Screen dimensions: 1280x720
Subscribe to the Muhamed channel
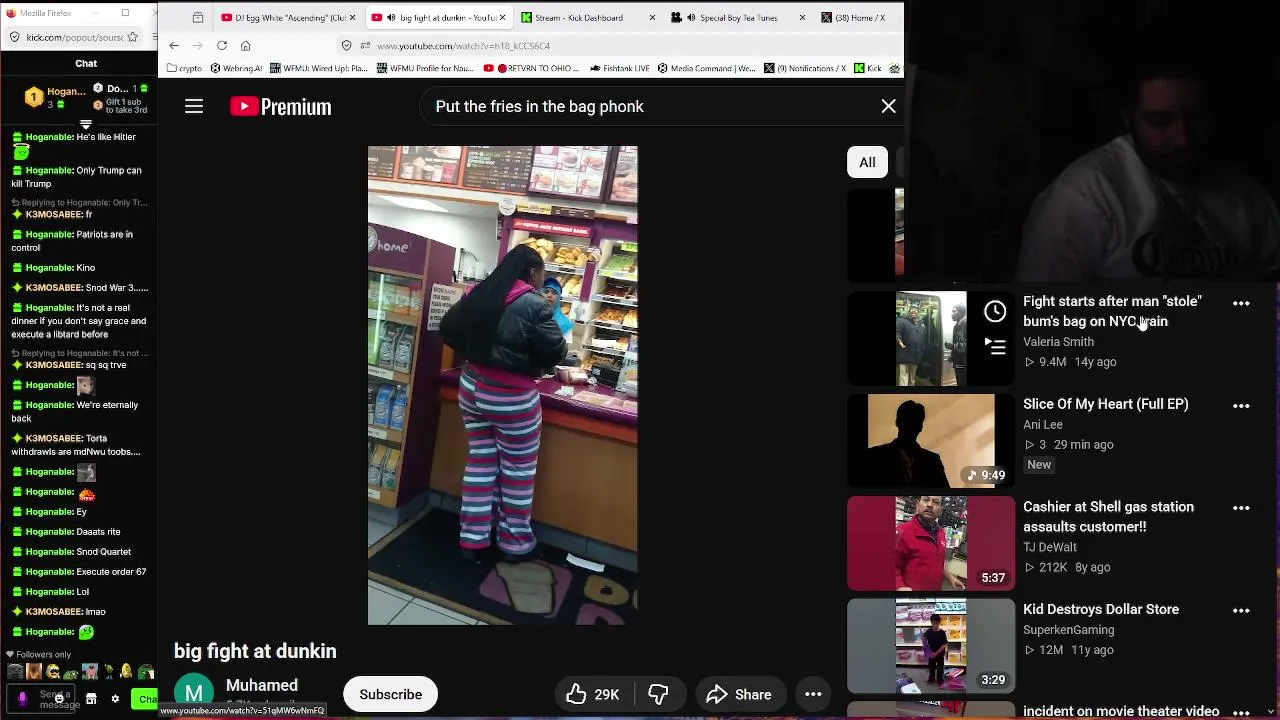(391, 694)
